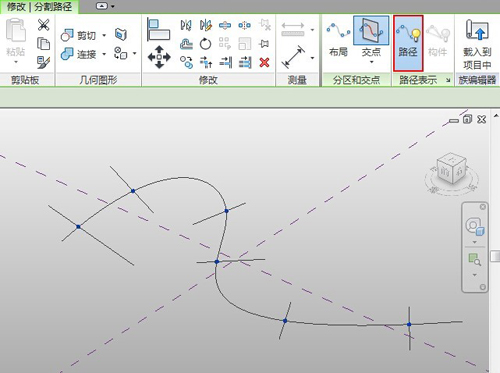Select the Align tool icon
This screenshot has width=500, height=373.
click(x=158, y=29)
